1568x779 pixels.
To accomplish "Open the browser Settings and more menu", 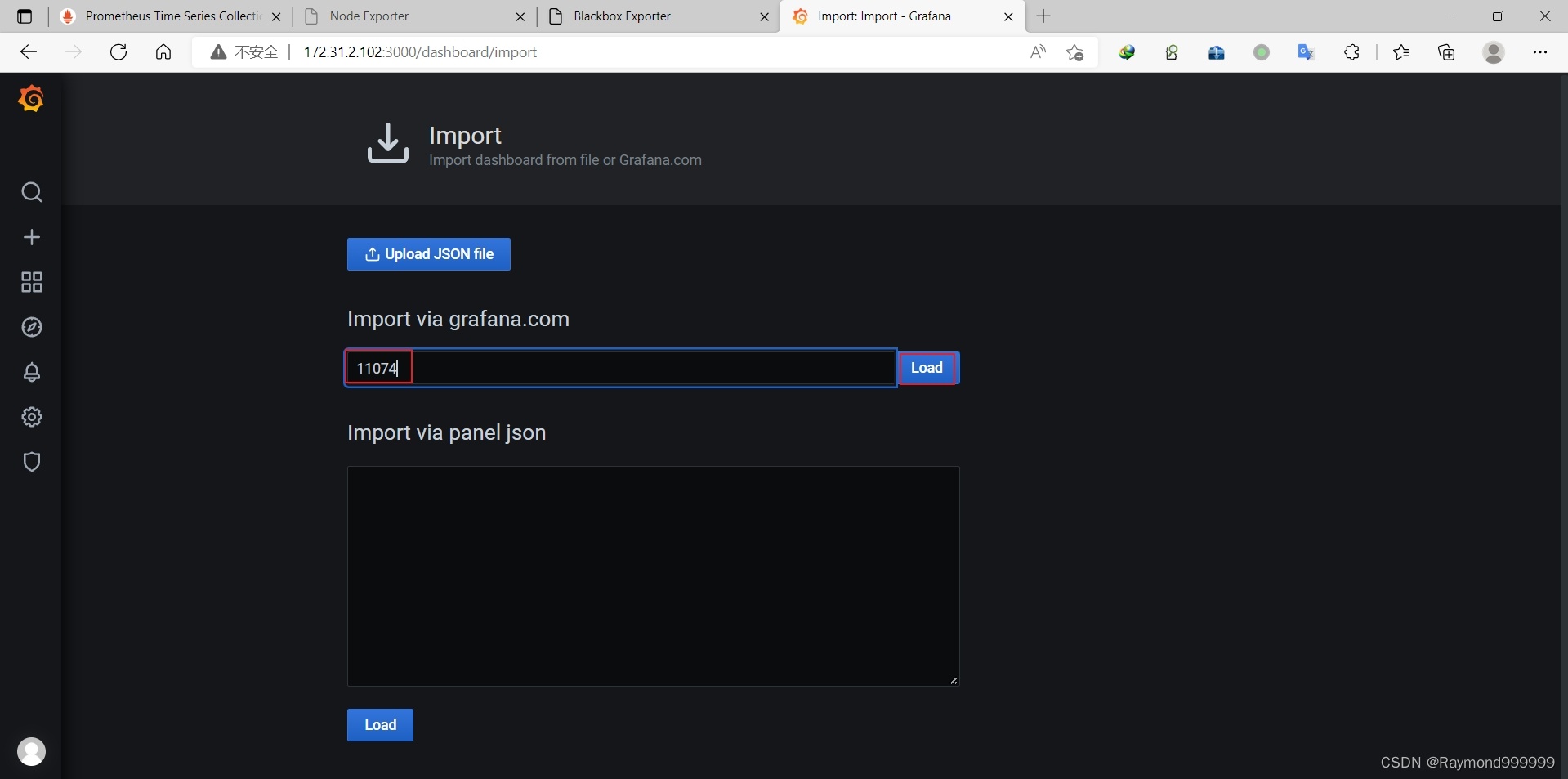I will [1540, 52].
